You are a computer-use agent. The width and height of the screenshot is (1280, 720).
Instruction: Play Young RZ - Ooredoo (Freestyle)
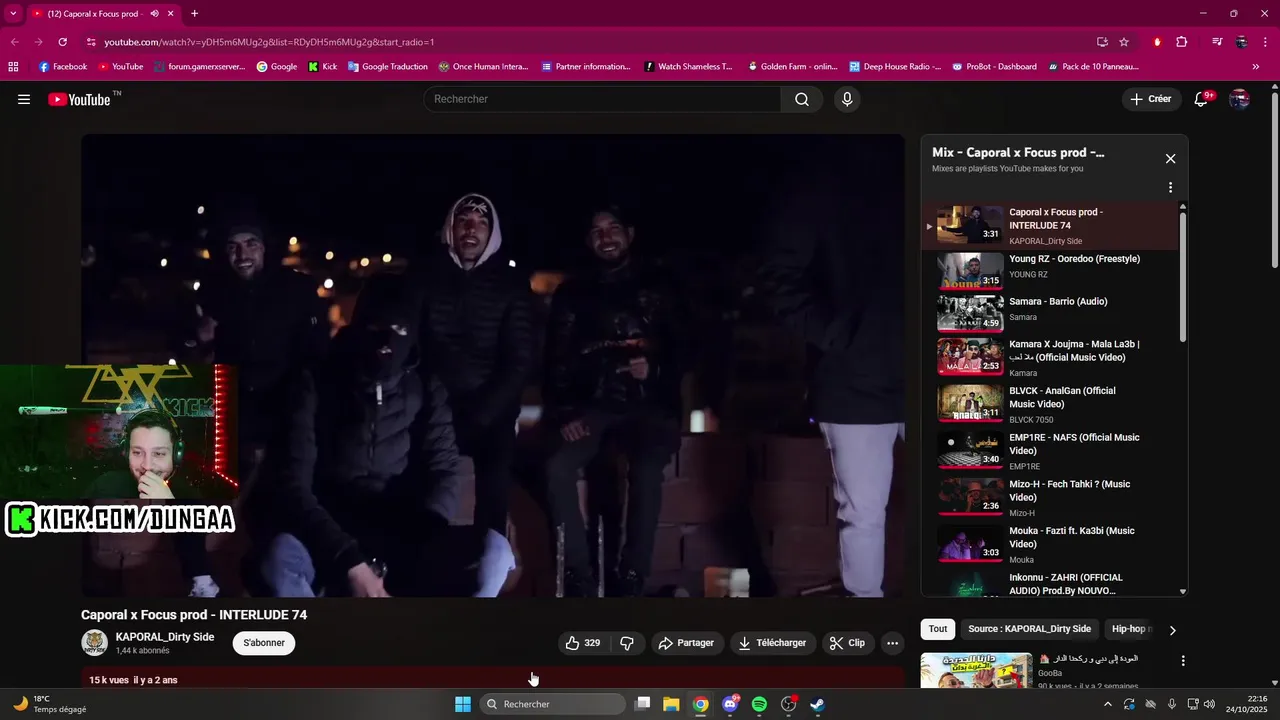[1050, 270]
